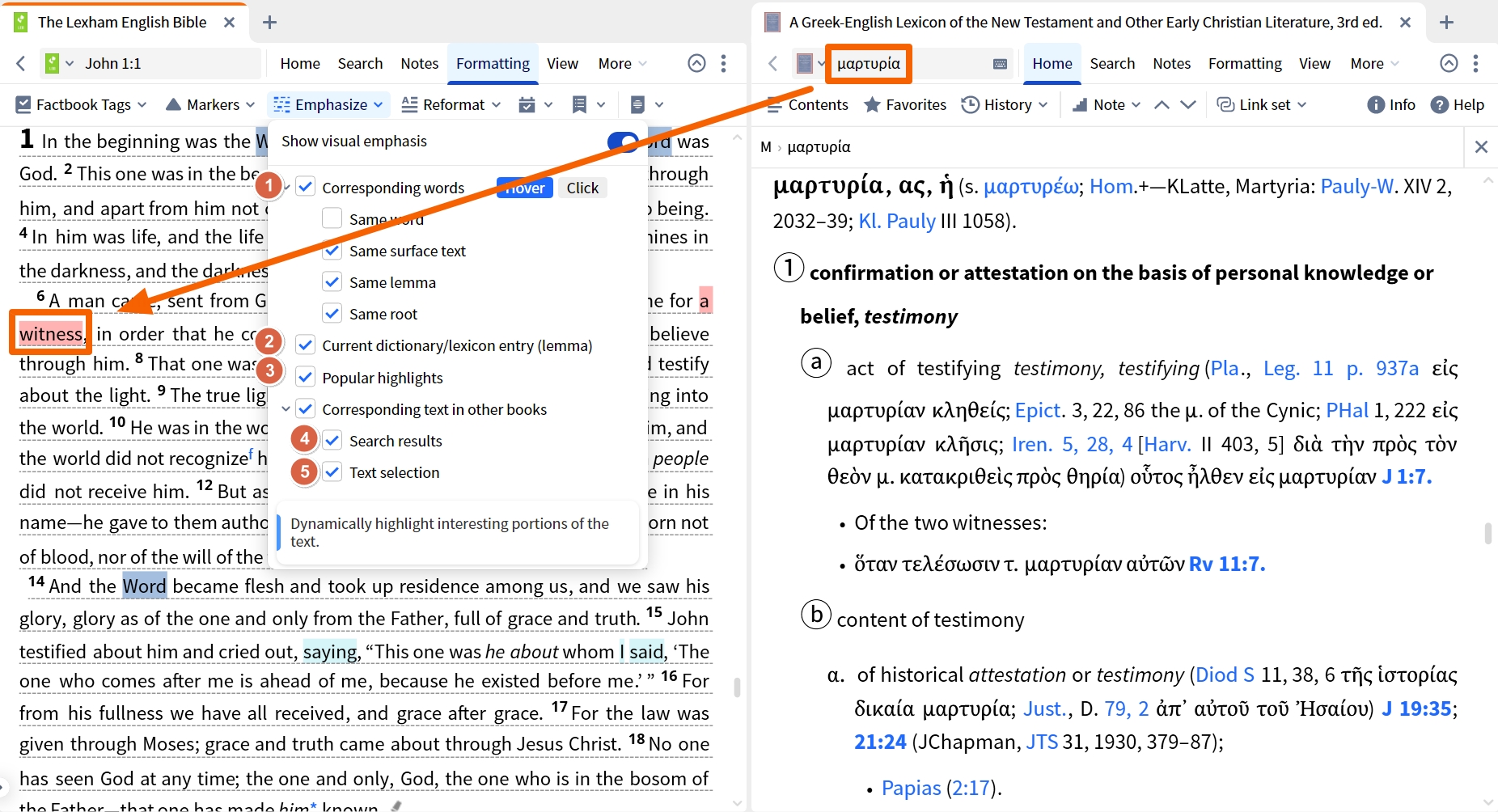Open the Search tab in the lexicon panel

point(1112,63)
